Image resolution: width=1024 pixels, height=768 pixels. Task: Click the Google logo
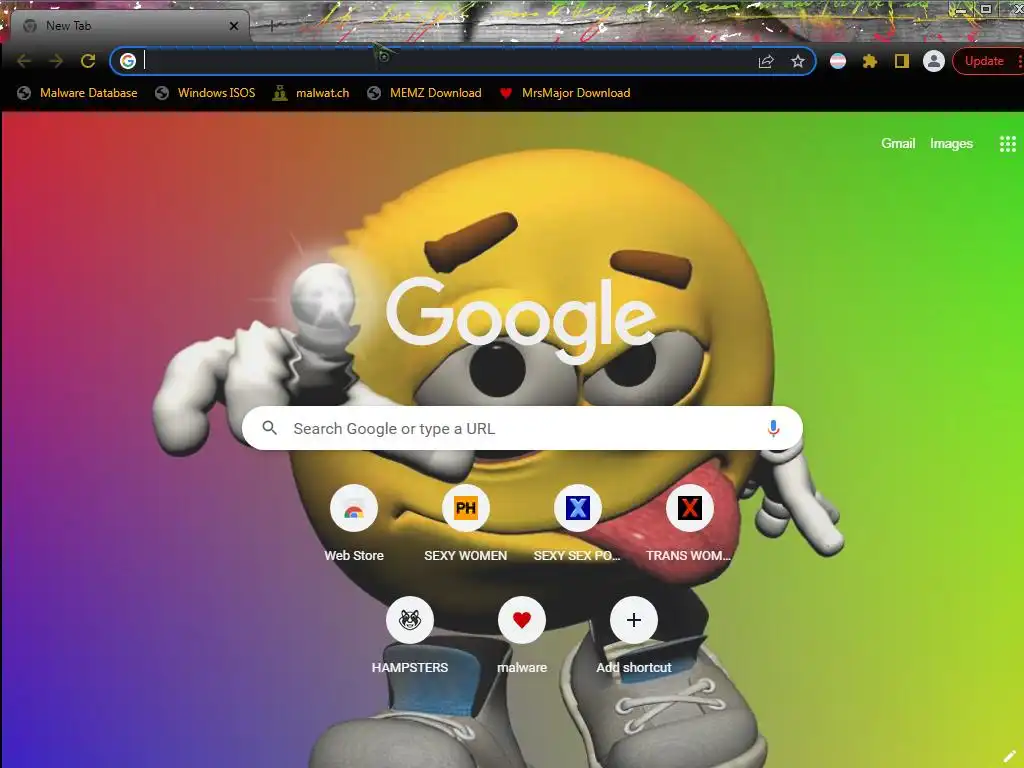click(520, 320)
